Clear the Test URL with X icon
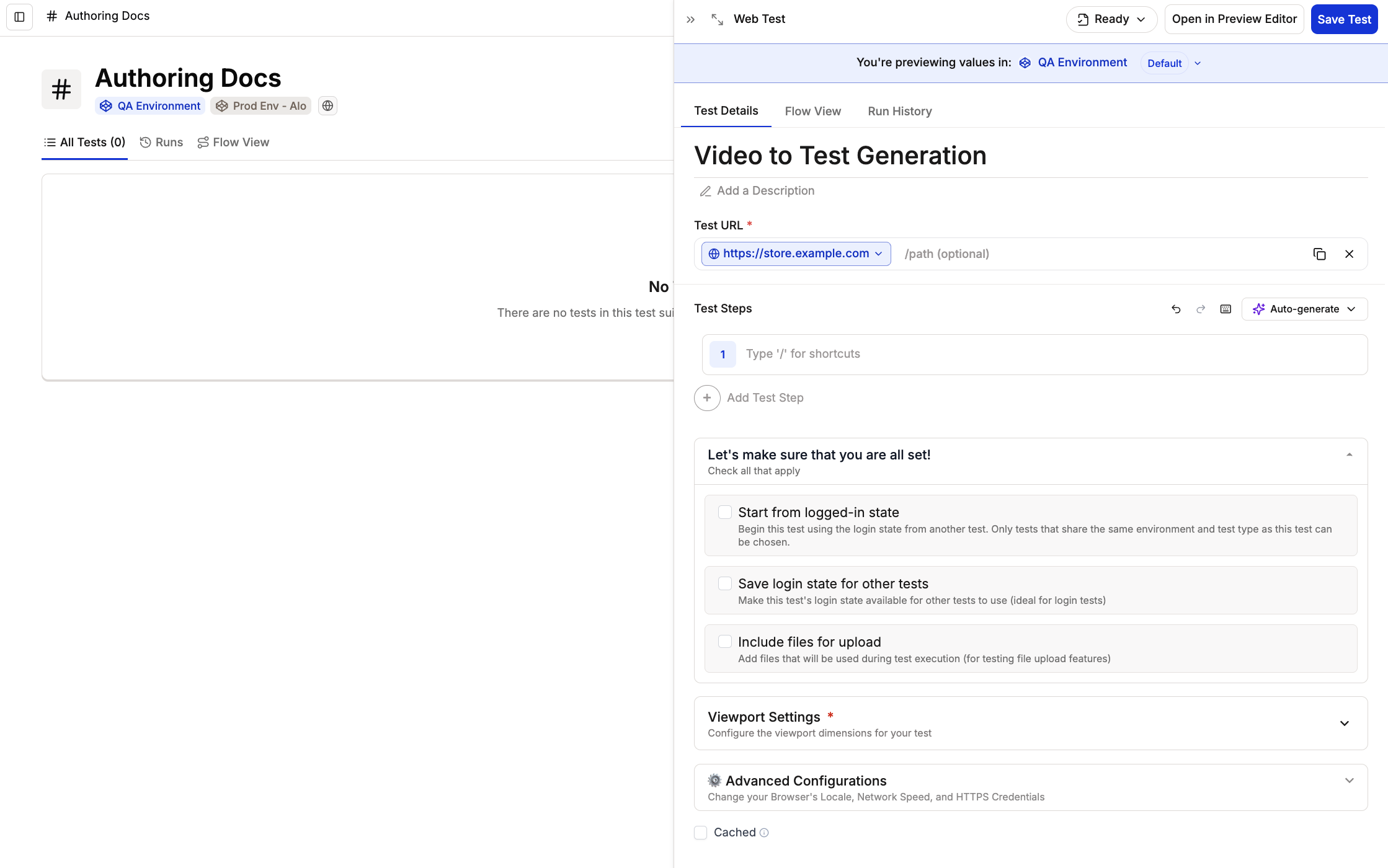Screen dimensions: 1388x868 pos(1349,254)
